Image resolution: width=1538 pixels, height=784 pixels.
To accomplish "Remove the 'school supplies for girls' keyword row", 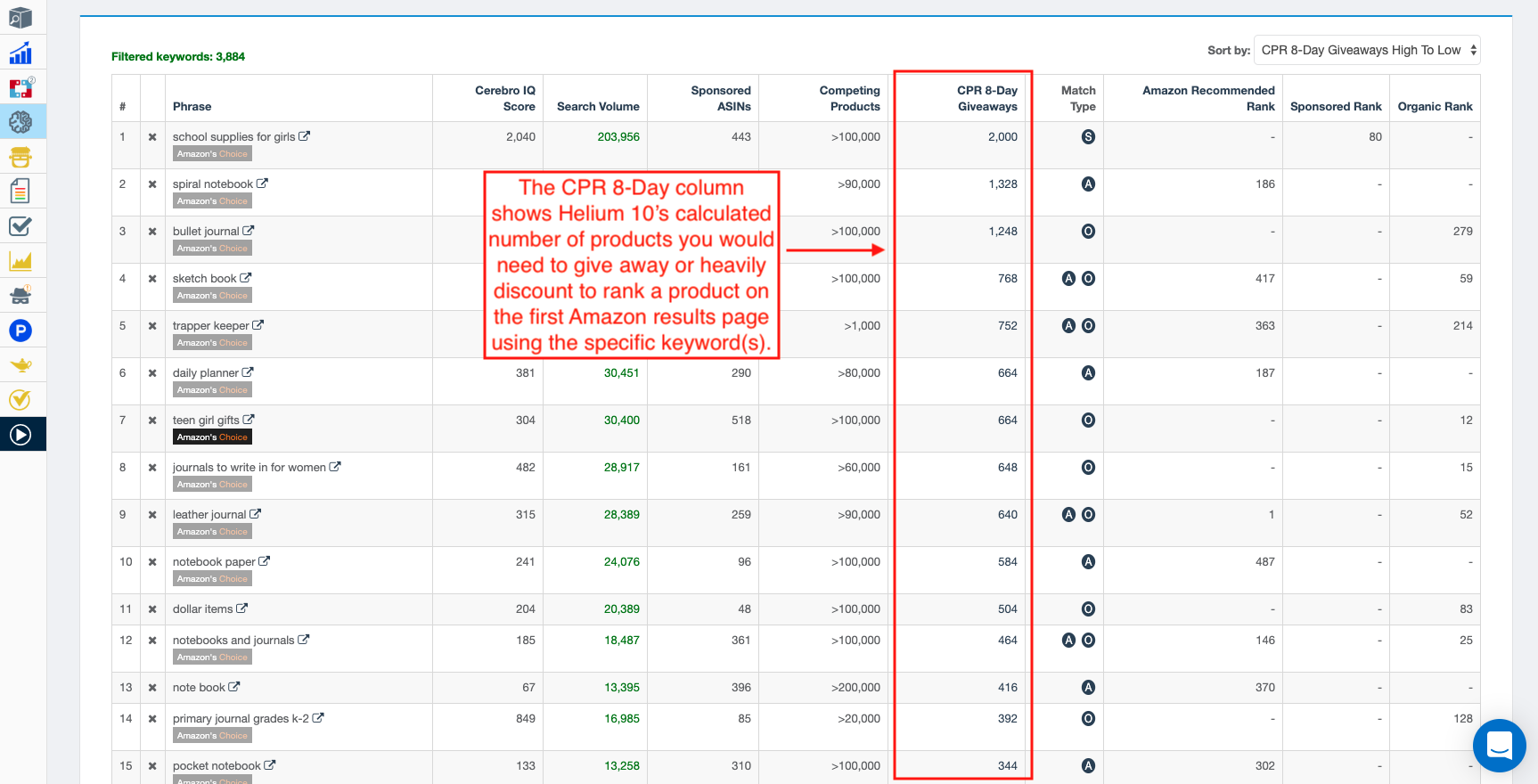I will 152,137.
